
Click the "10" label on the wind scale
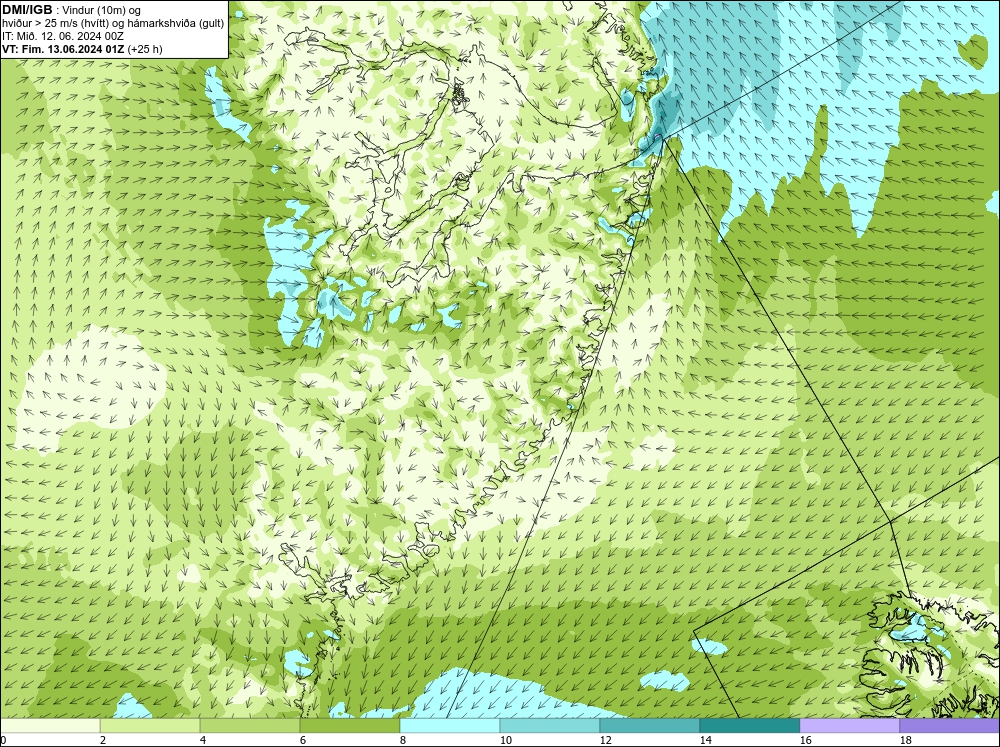[506, 740]
